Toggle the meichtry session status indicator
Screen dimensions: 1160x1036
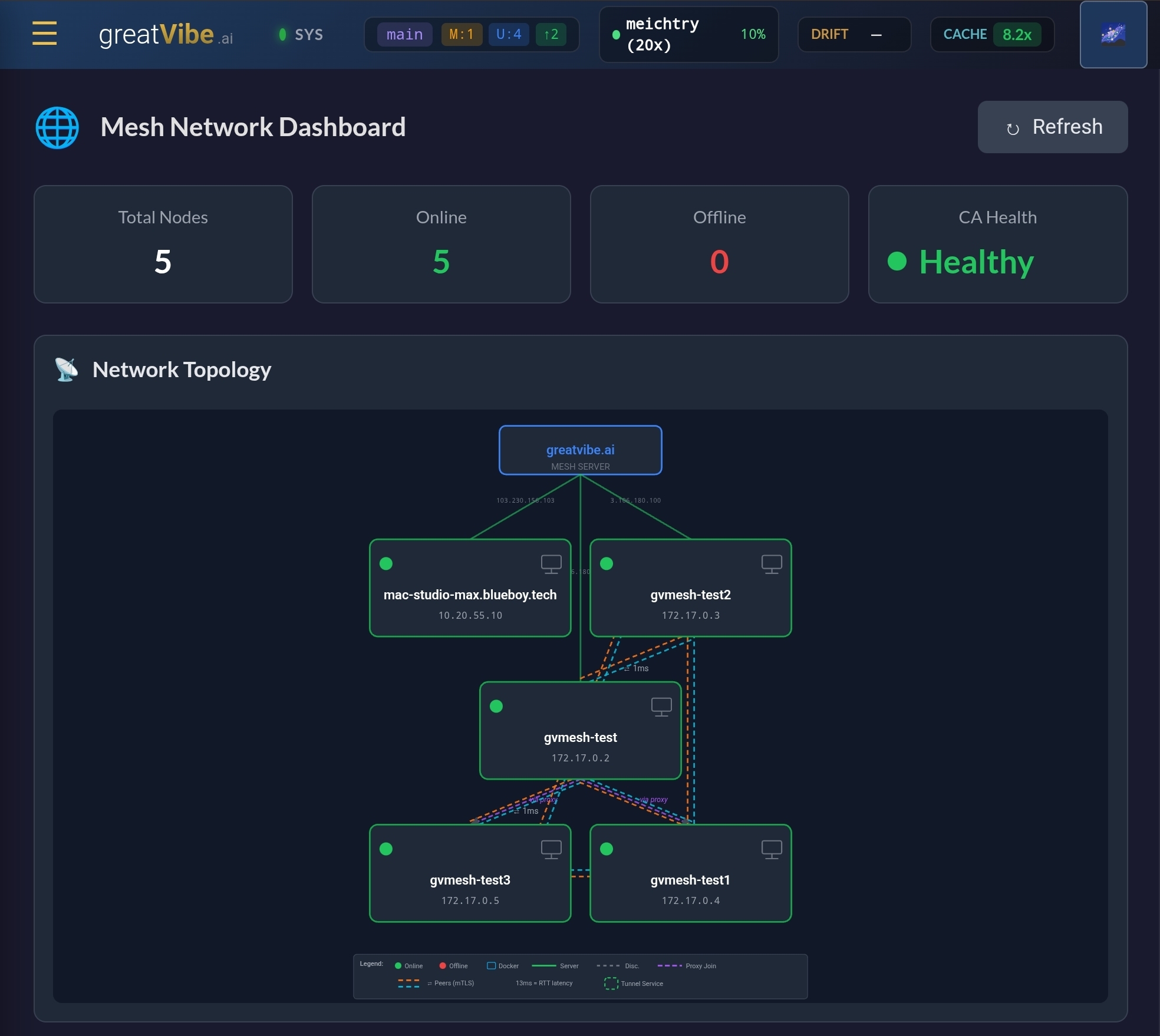(617, 35)
